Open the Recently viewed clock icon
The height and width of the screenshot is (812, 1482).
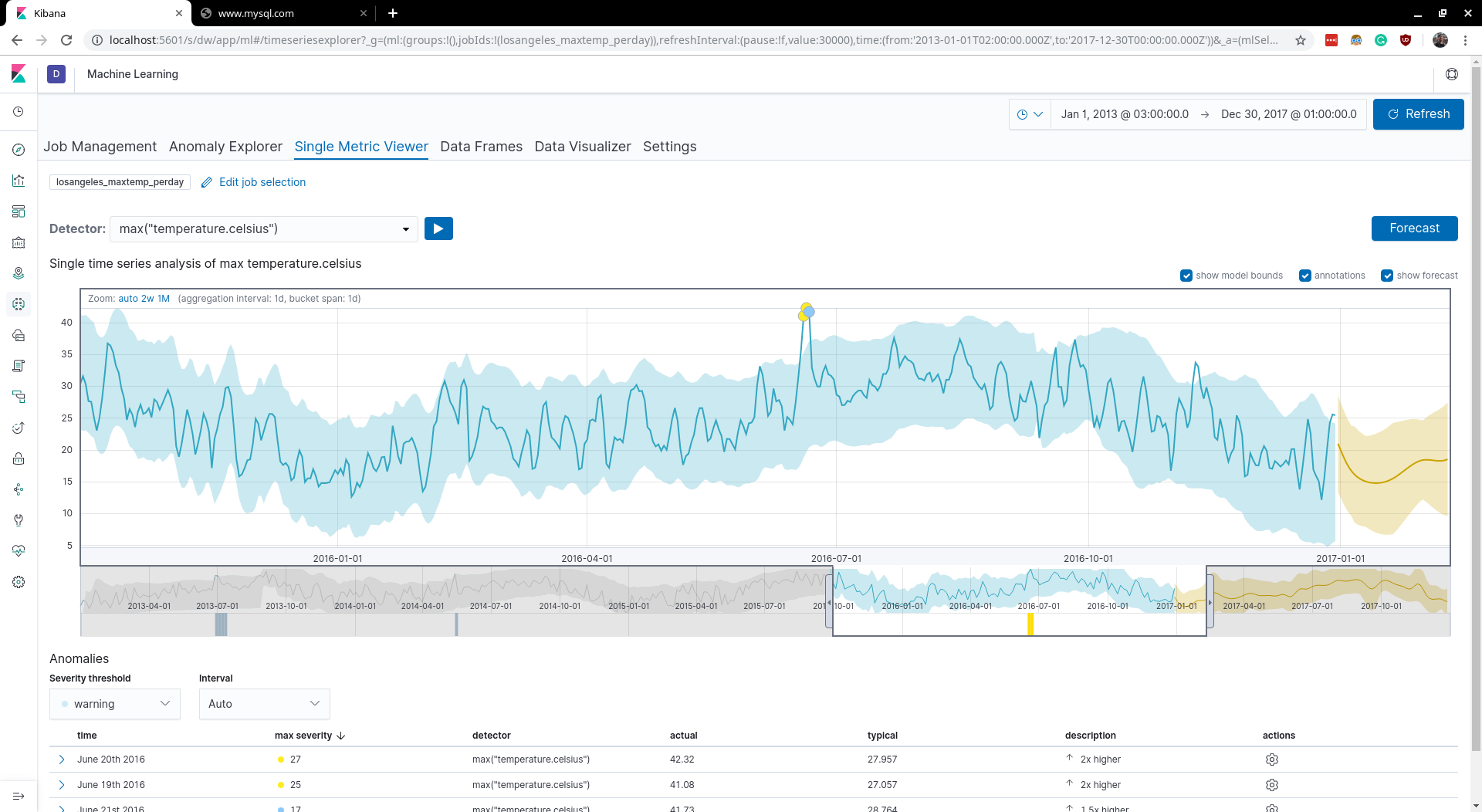(19, 112)
